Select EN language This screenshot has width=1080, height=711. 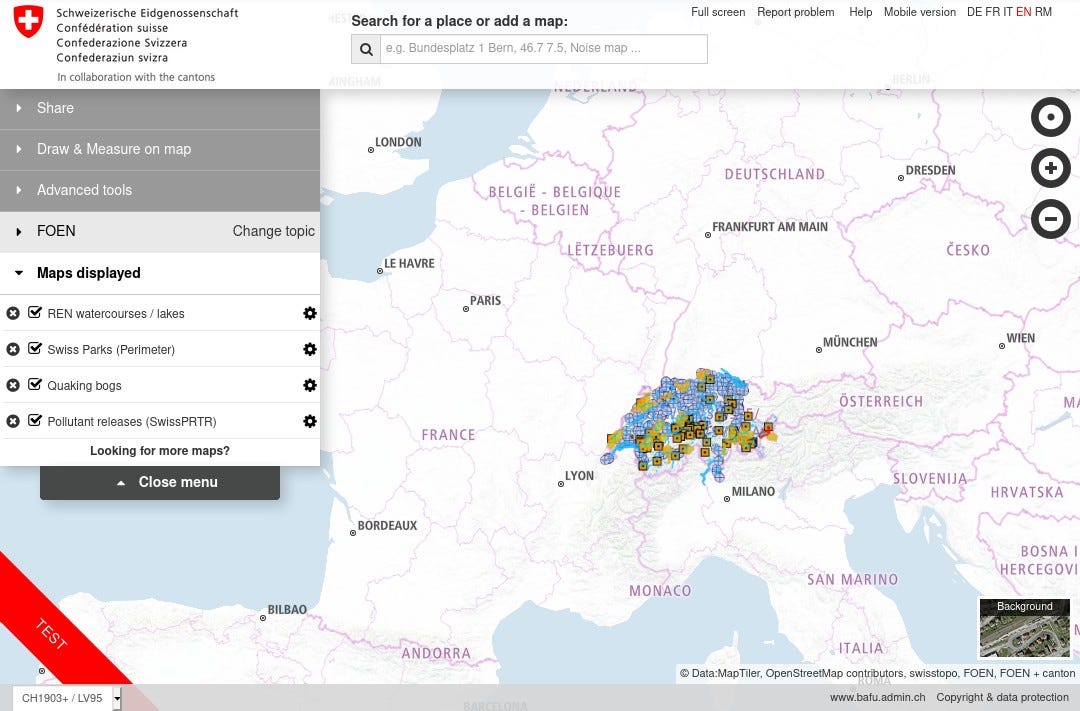click(1024, 12)
